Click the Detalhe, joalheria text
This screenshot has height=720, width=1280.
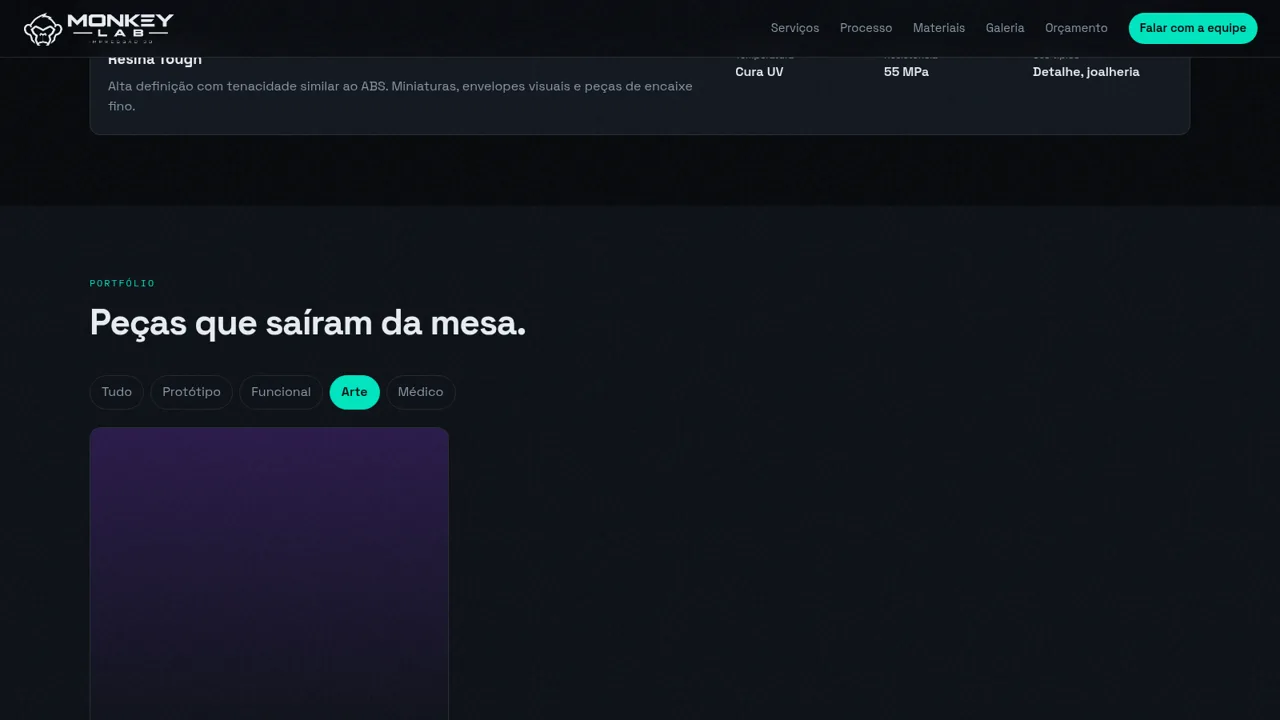(x=1086, y=72)
